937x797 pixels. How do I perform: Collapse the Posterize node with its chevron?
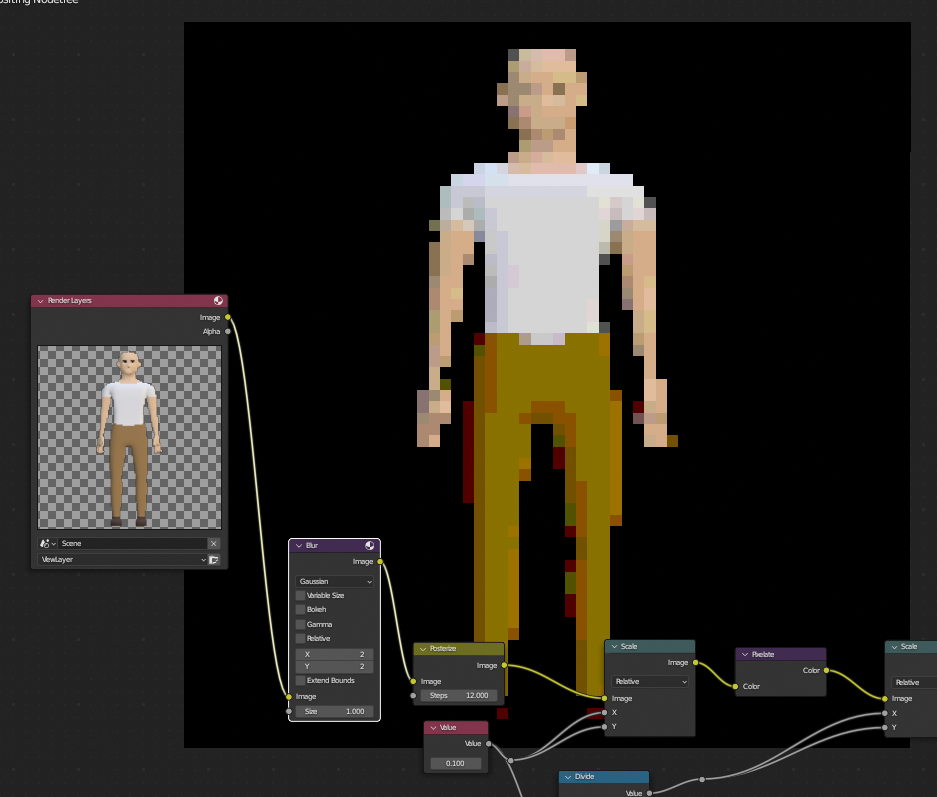tap(423, 649)
